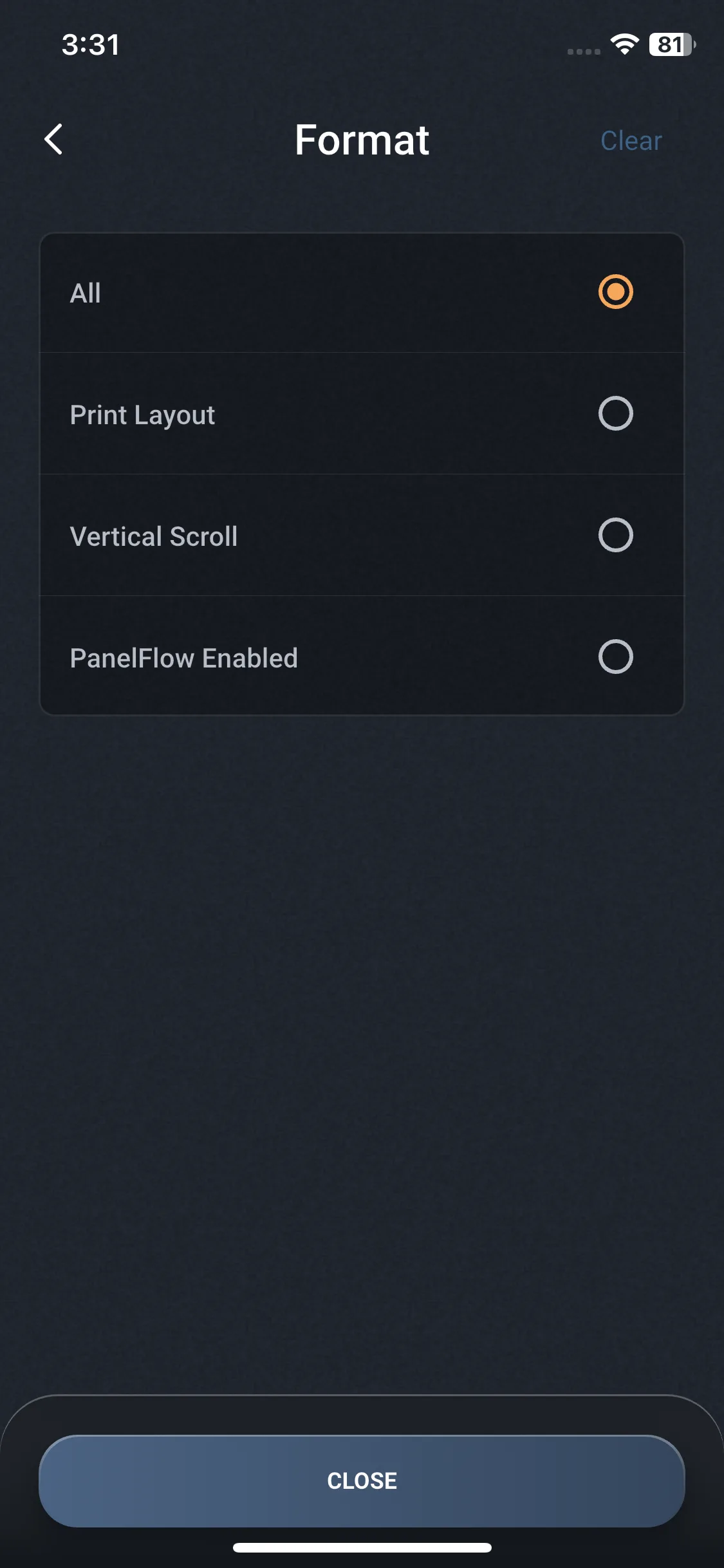
Task: Choose the Print Layout label text
Action: click(x=142, y=415)
